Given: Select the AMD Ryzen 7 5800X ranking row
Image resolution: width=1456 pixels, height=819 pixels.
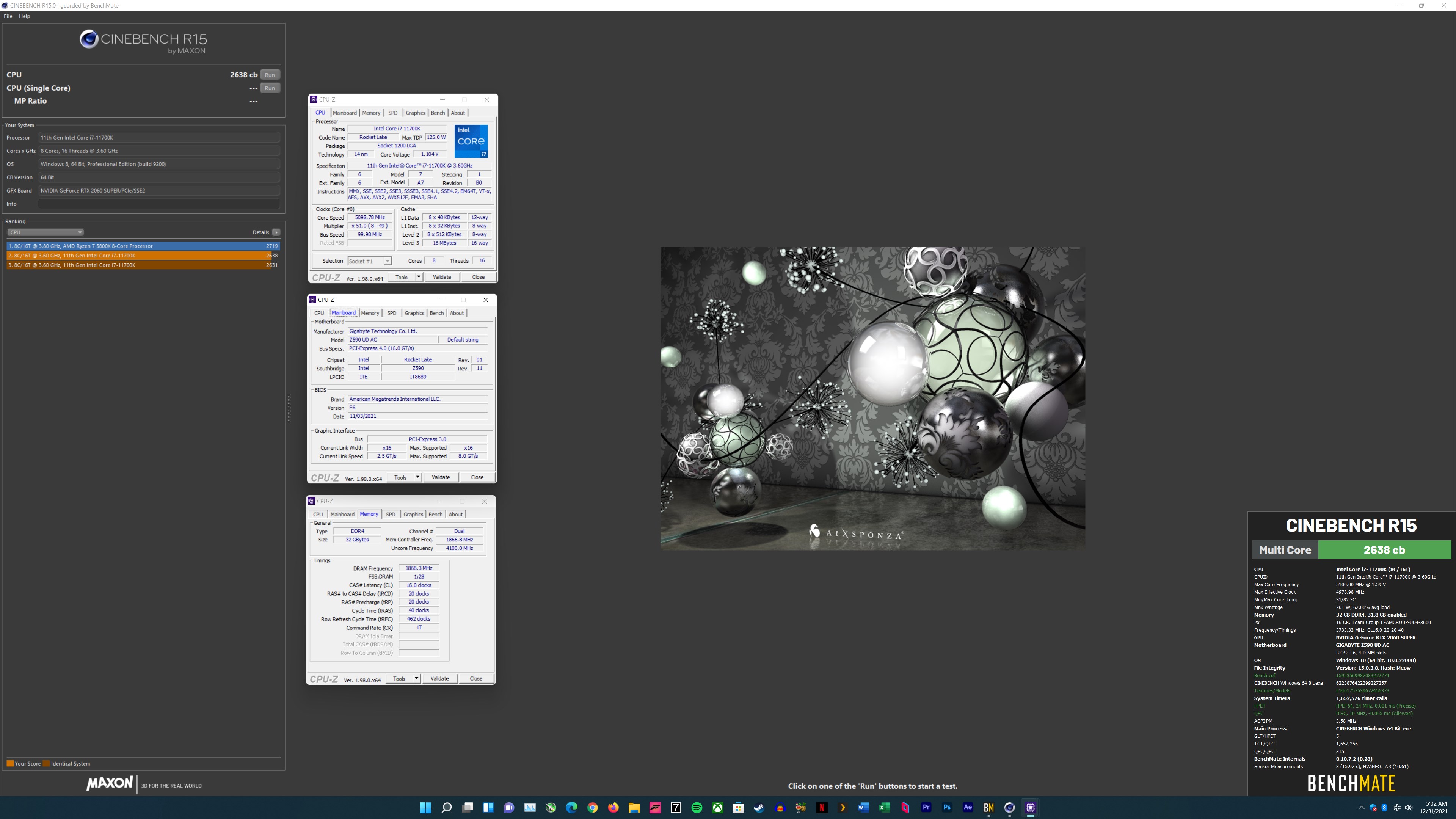Looking at the screenshot, I should point(143,246).
